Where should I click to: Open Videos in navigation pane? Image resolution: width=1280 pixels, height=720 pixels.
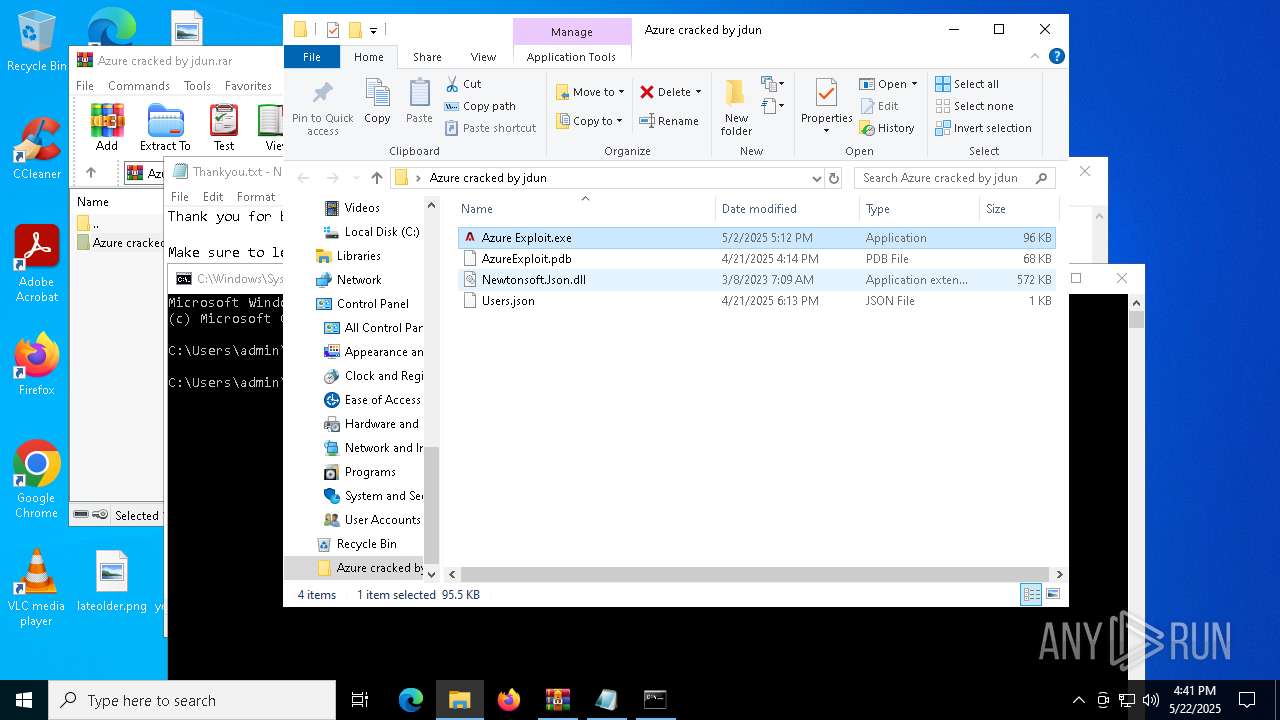coord(362,208)
